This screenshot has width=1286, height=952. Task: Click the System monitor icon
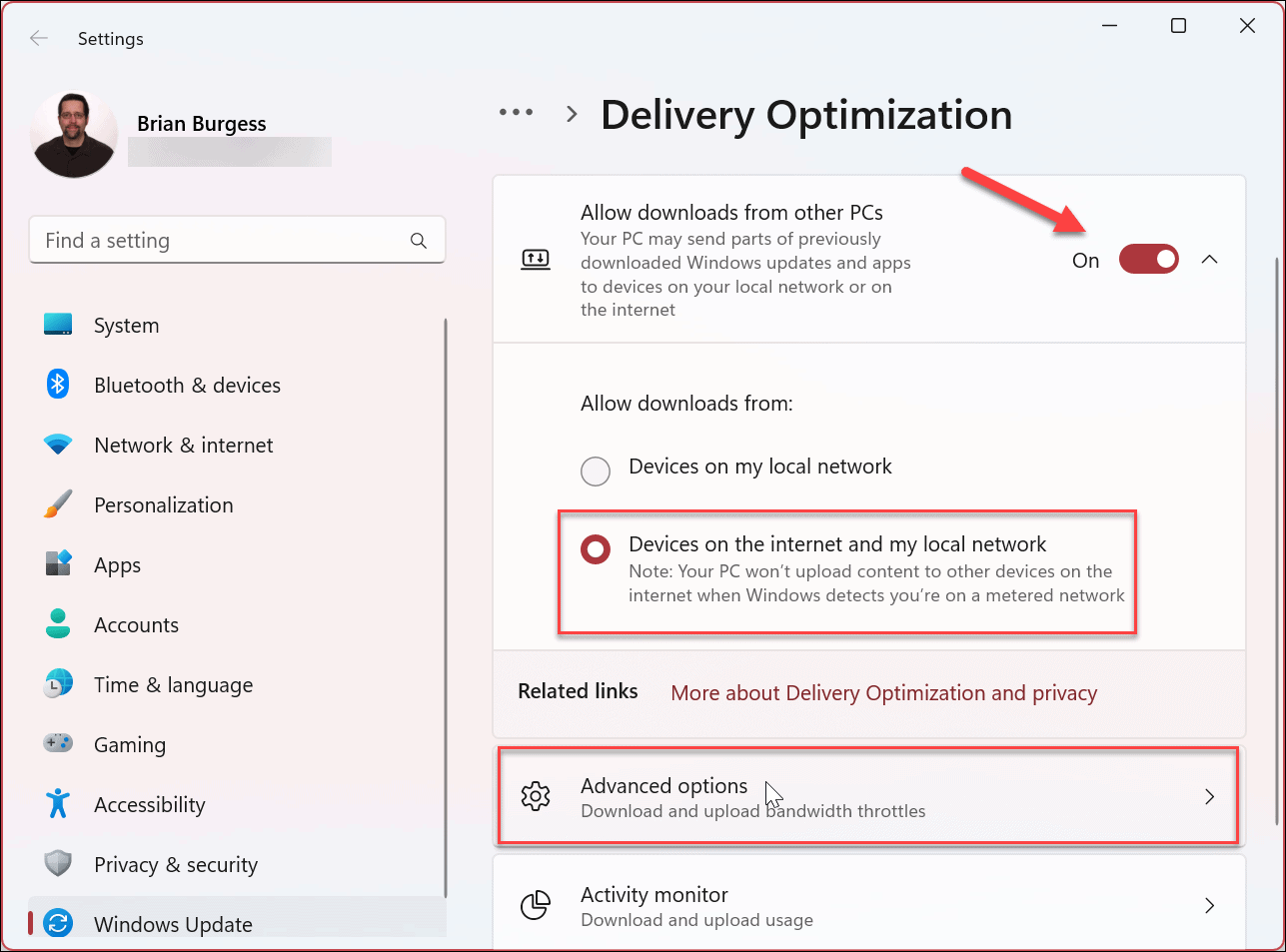[58, 325]
